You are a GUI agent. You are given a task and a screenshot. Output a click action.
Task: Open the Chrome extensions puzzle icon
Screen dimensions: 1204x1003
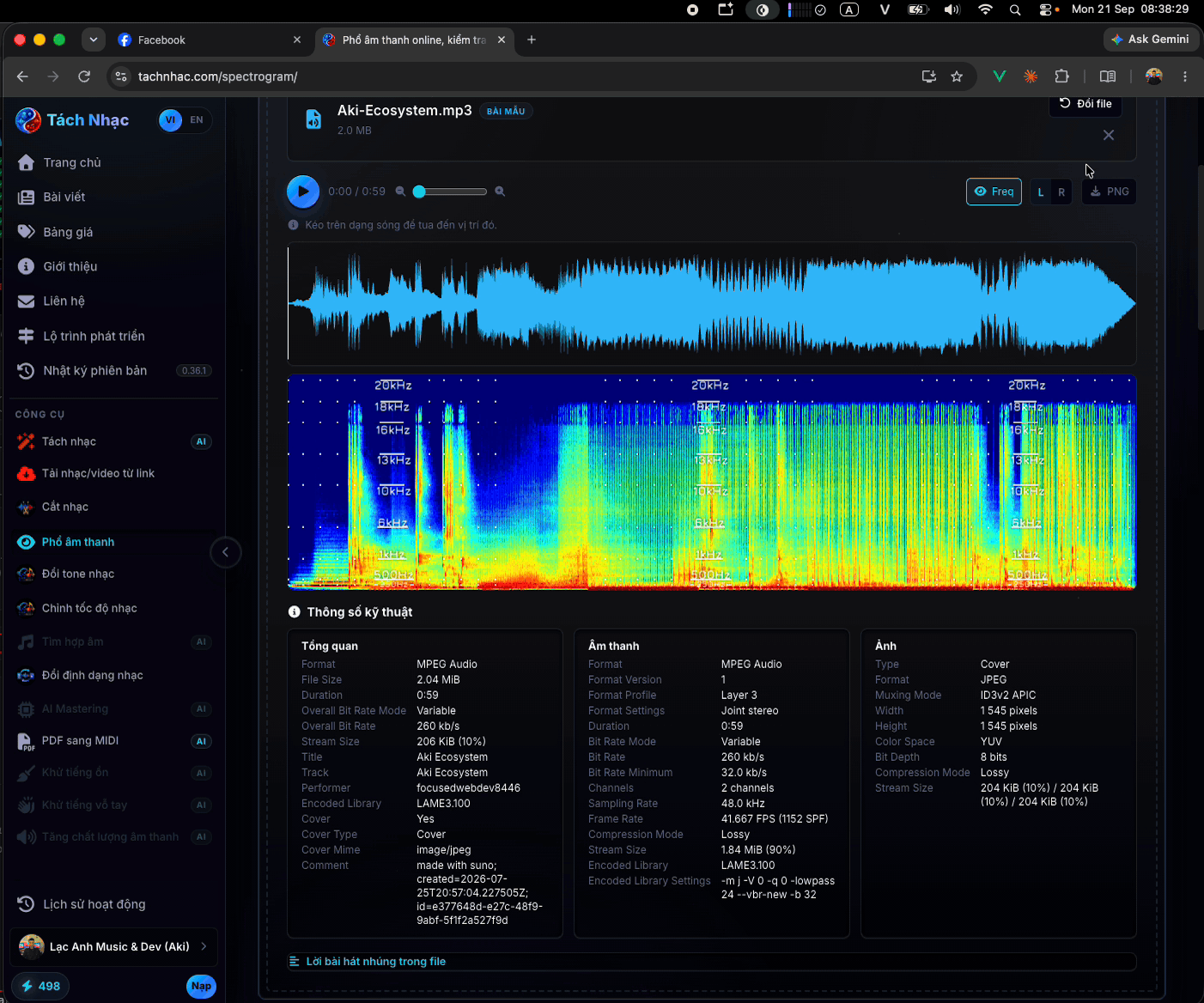[1061, 76]
